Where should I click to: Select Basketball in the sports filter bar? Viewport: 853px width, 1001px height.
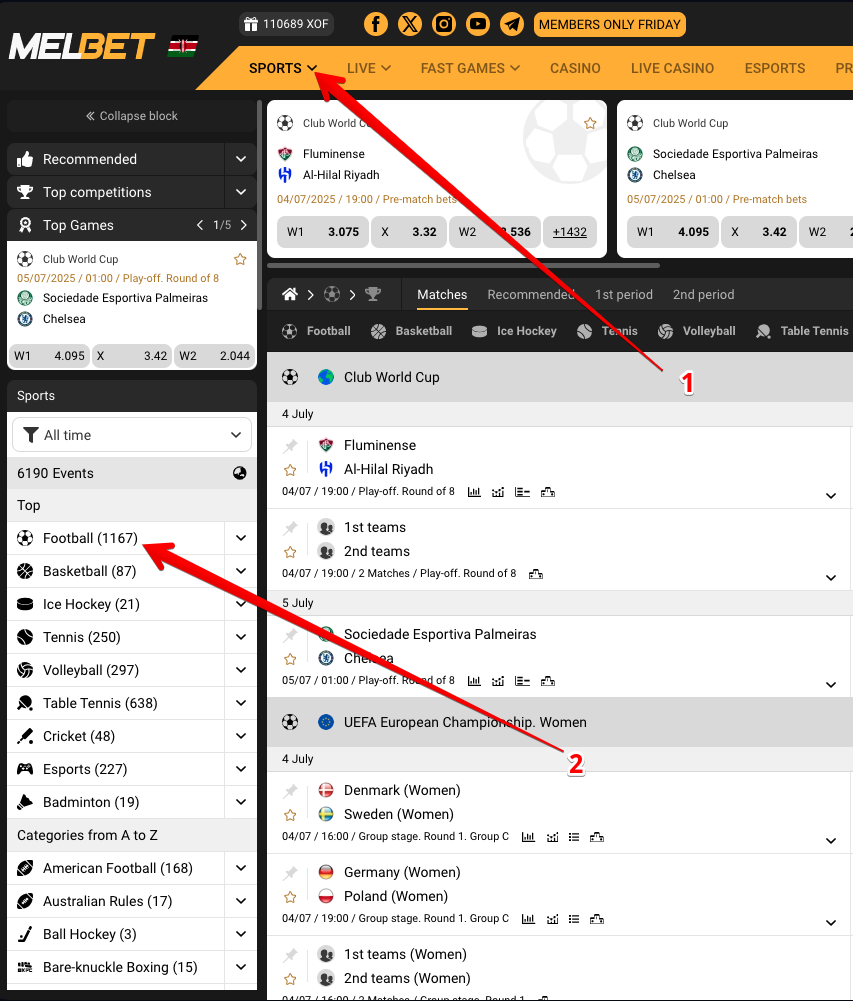point(411,331)
